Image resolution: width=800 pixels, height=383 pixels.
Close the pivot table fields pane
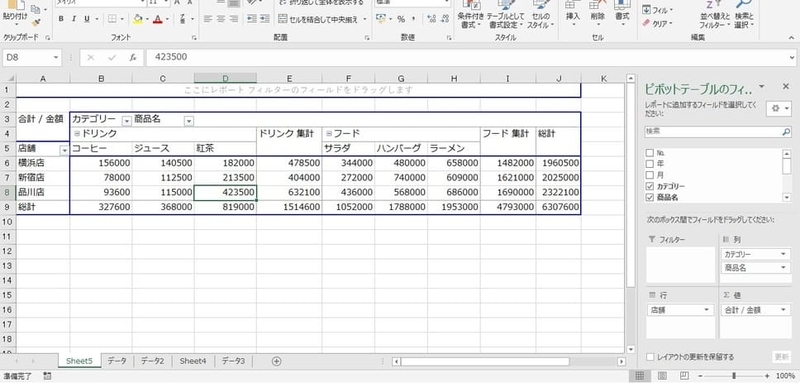(x=786, y=86)
